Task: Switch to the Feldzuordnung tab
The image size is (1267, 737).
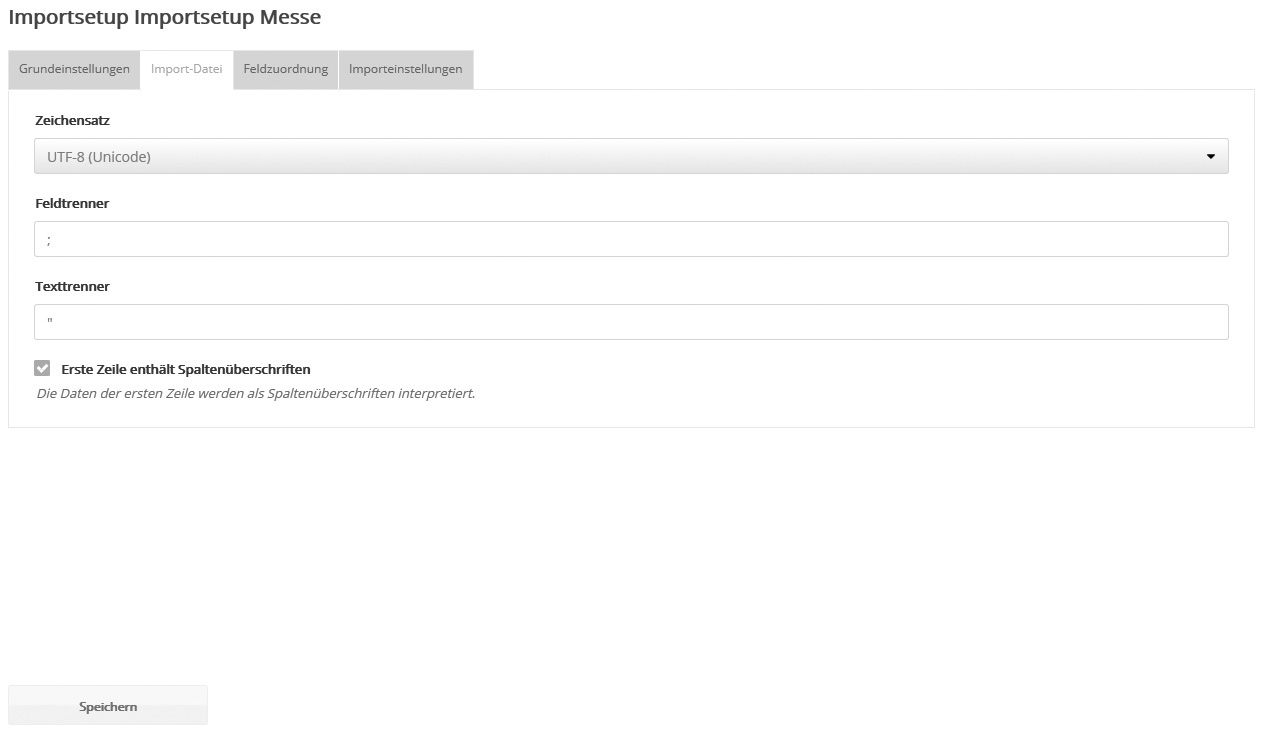Action: click(285, 69)
